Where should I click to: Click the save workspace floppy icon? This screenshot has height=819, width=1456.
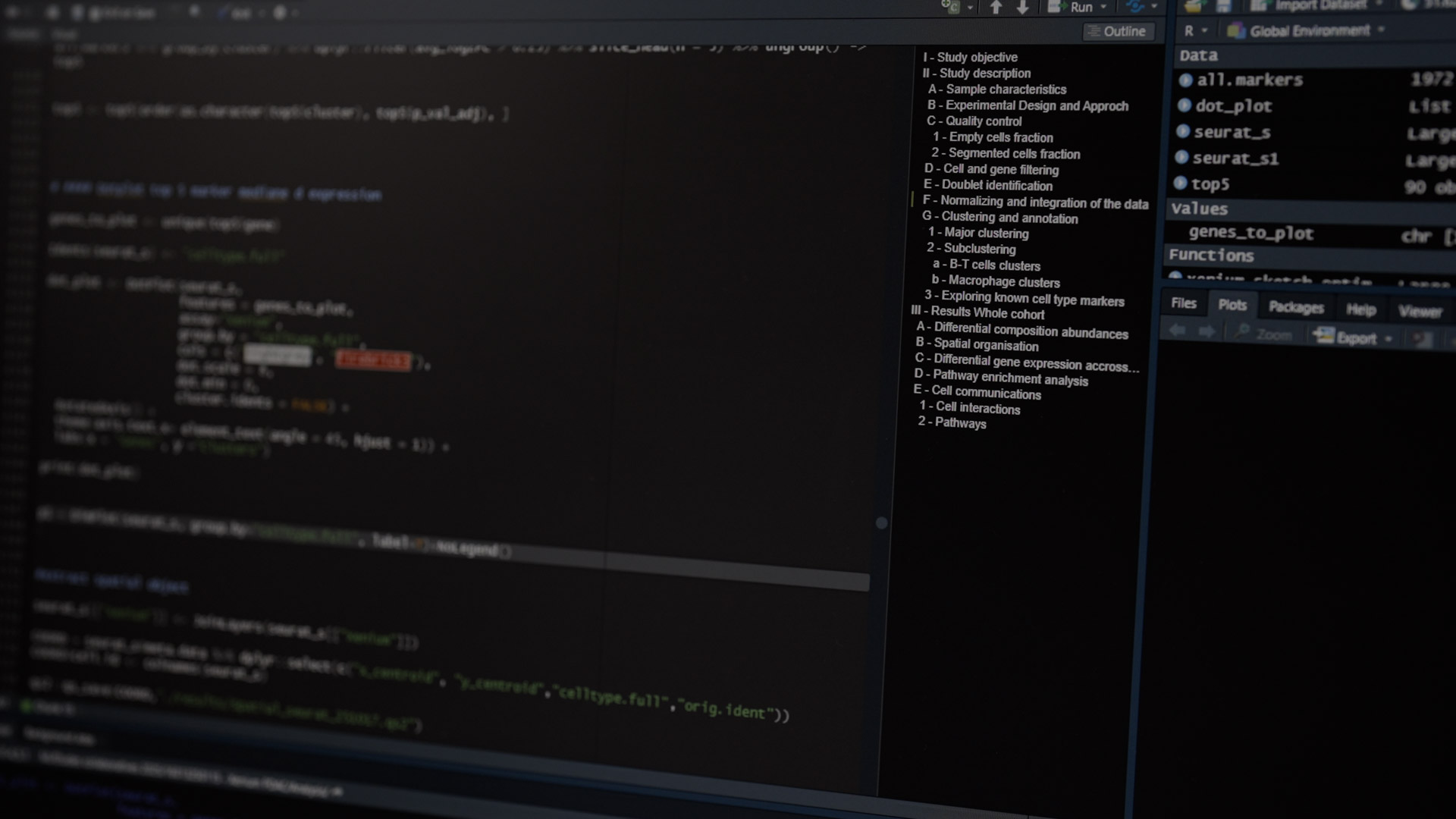1223,6
